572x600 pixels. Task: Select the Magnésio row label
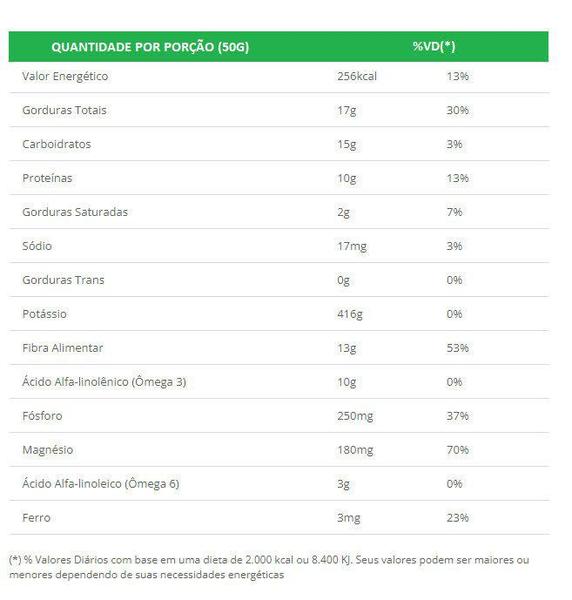coord(47,450)
